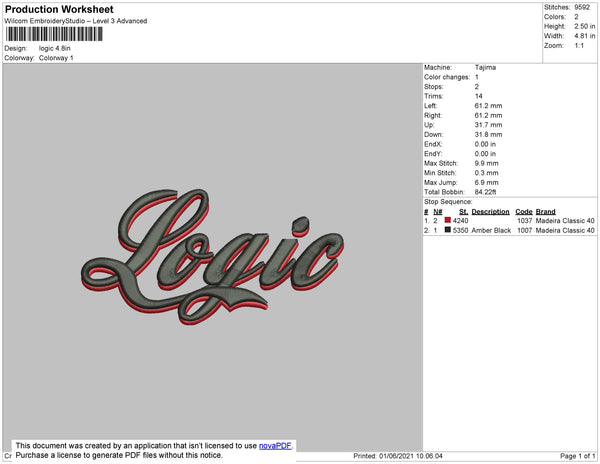
Task: Select the Stitches value 9592
Action: pyautogui.click(x=582, y=7)
